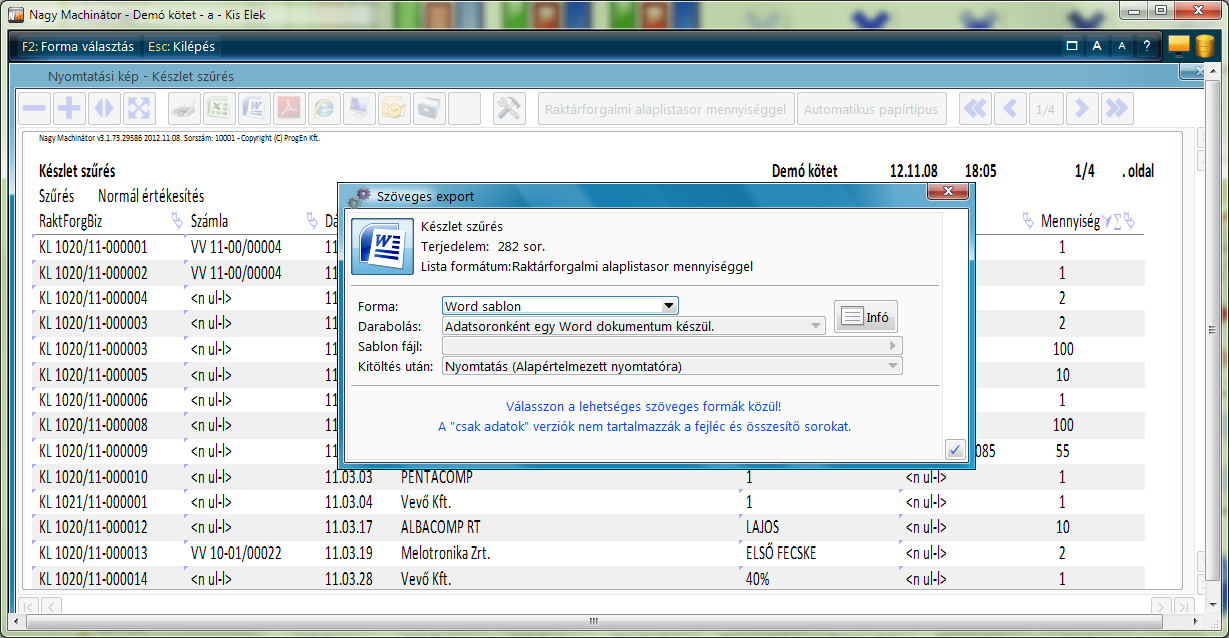
Task: Click the date cell 11.03.17
Action: pyautogui.click(x=348, y=527)
